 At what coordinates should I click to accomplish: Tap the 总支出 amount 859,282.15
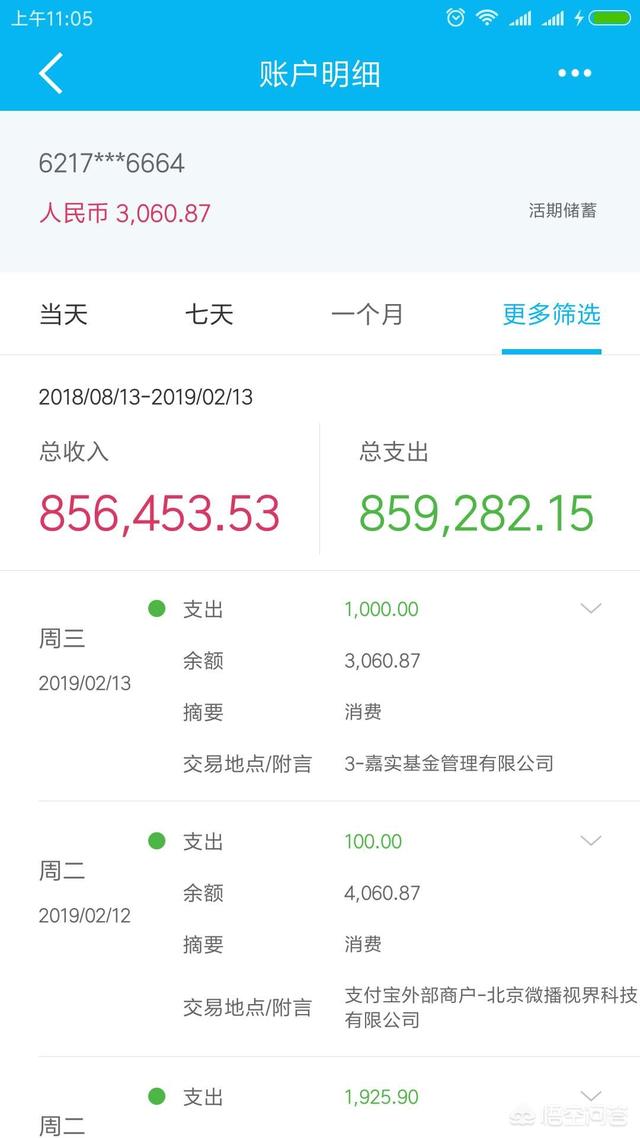(x=477, y=513)
